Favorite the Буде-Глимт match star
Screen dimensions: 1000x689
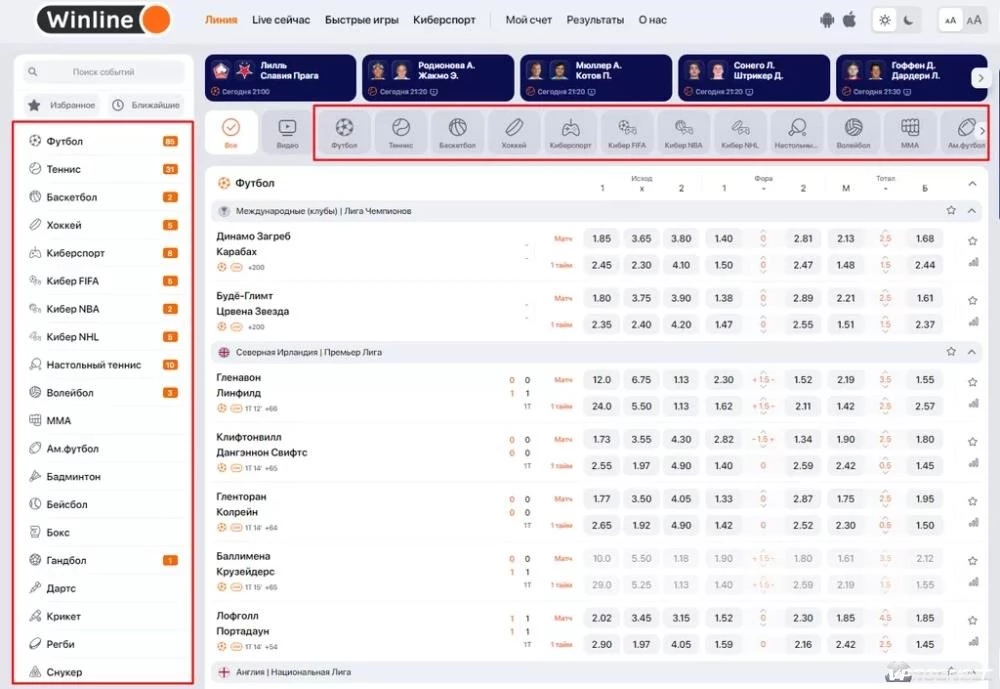coord(973,300)
